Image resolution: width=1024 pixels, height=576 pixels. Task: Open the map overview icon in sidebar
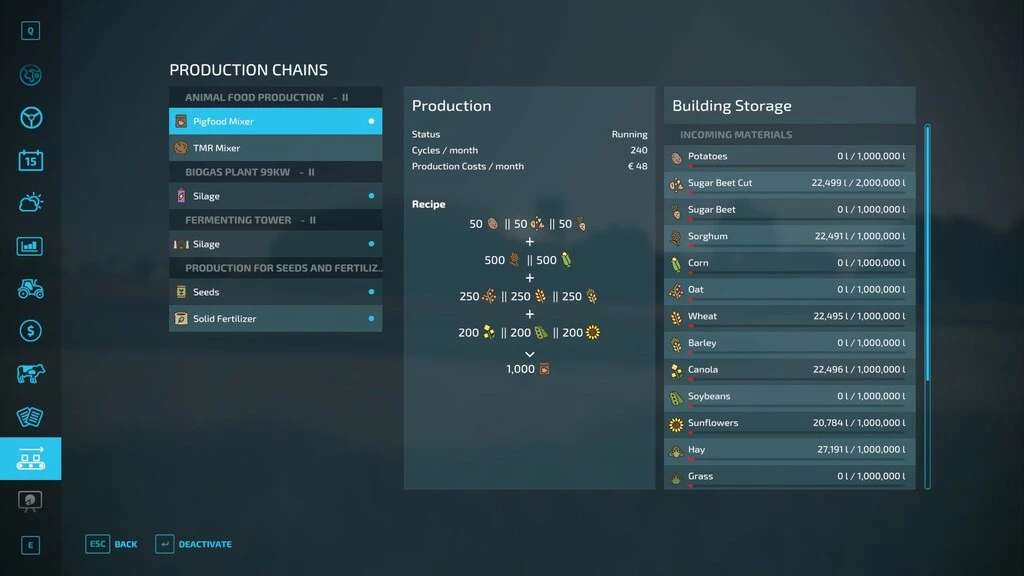pos(30,75)
